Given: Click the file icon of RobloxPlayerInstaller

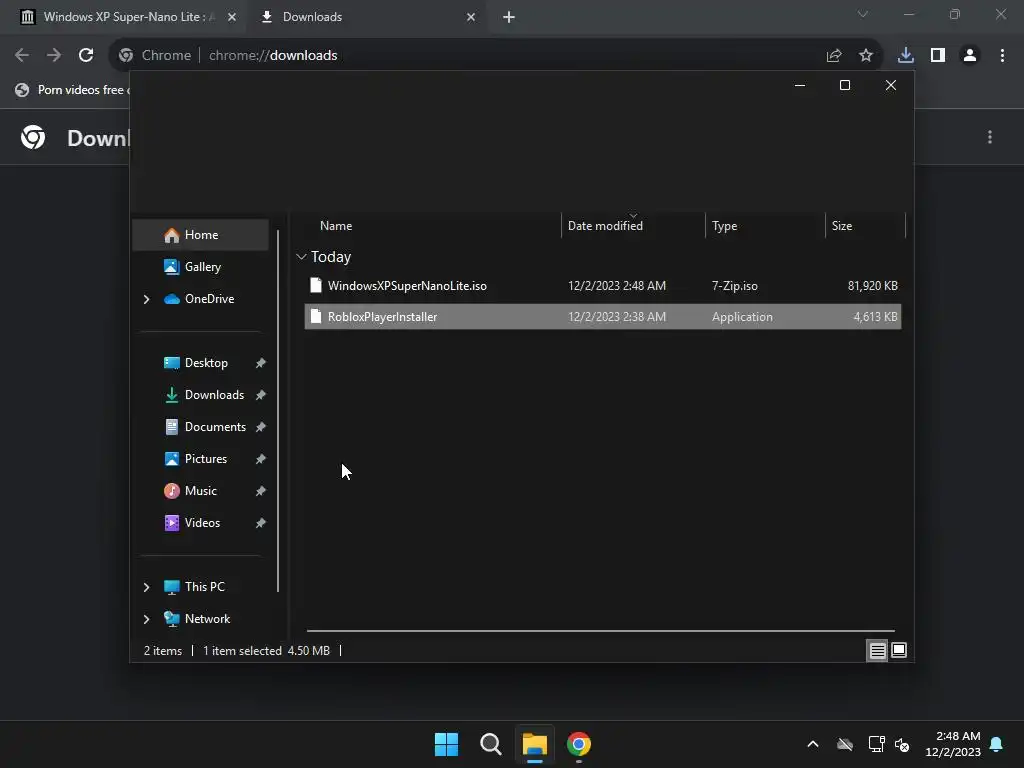Looking at the screenshot, I should tap(316, 317).
